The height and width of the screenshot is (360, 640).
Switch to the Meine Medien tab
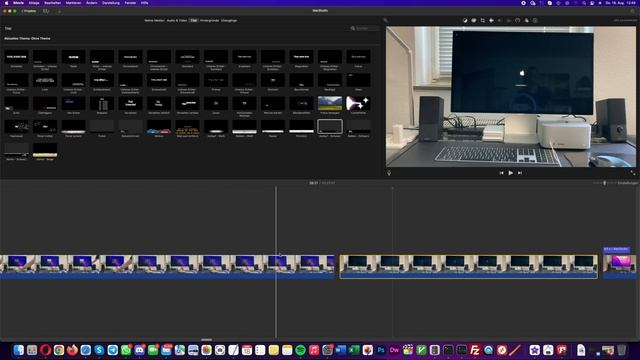coord(154,20)
